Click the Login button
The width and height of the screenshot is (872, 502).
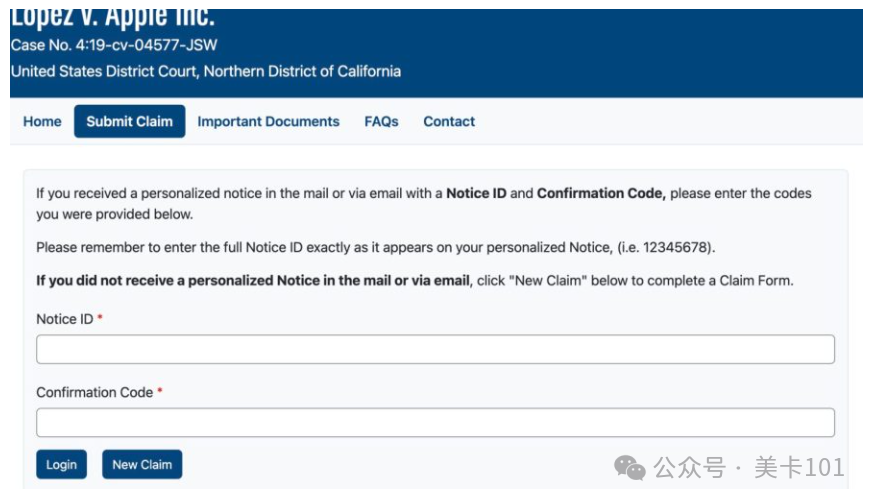point(62,464)
